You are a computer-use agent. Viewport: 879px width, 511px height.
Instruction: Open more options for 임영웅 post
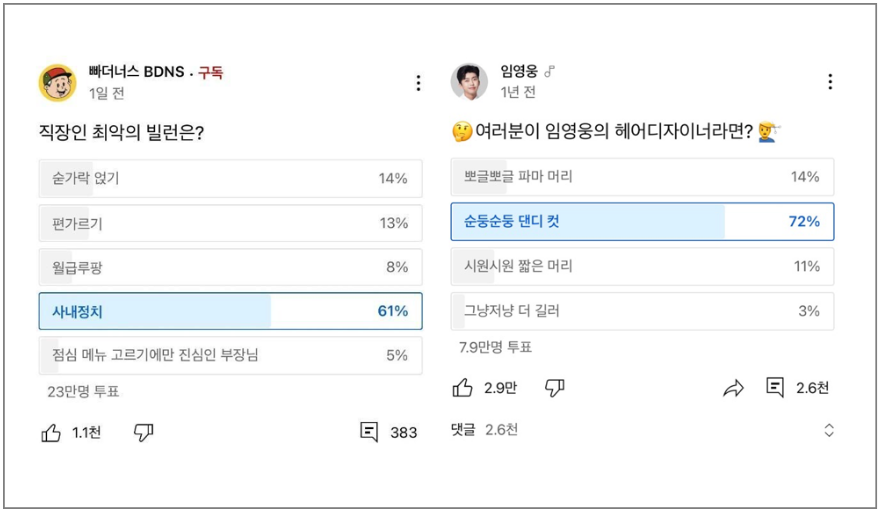(x=829, y=82)
